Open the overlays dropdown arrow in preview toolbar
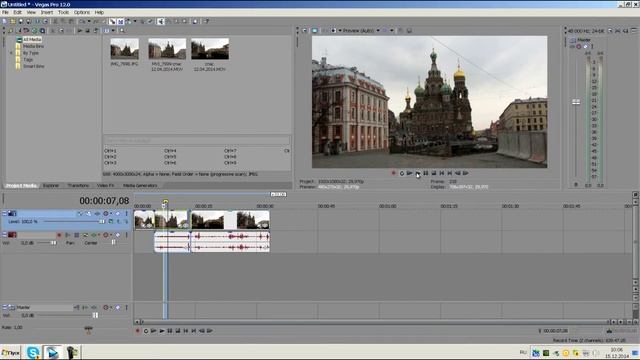 click(x=392, y=31)
